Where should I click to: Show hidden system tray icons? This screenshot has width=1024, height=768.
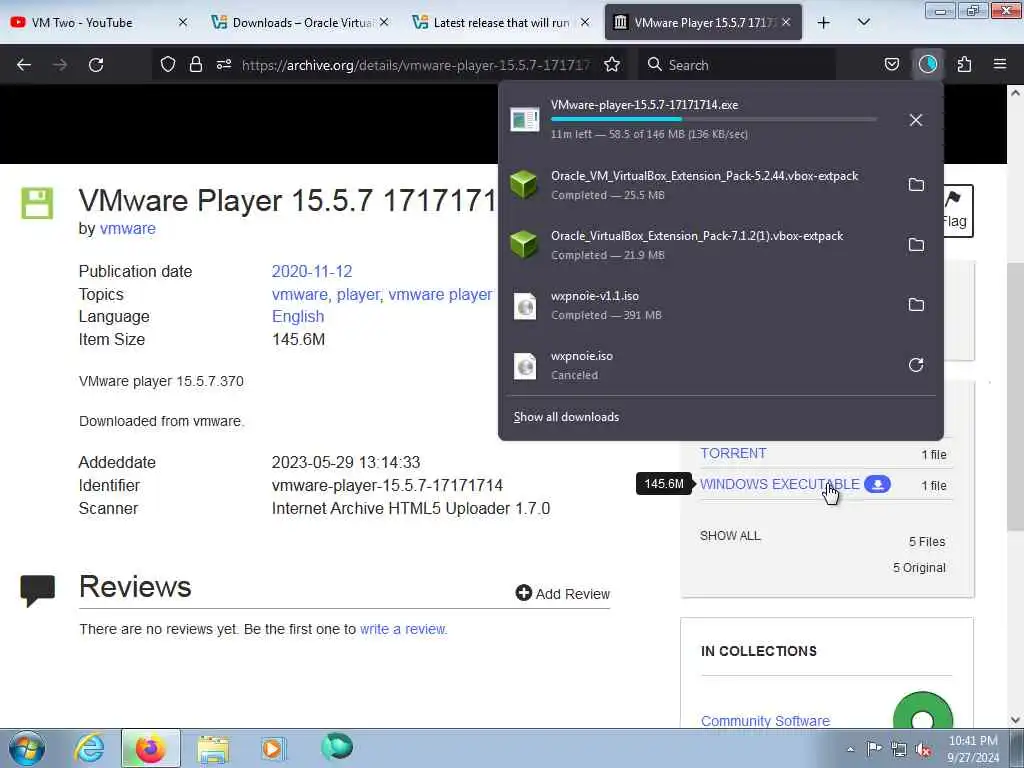(x=850, y=750)
